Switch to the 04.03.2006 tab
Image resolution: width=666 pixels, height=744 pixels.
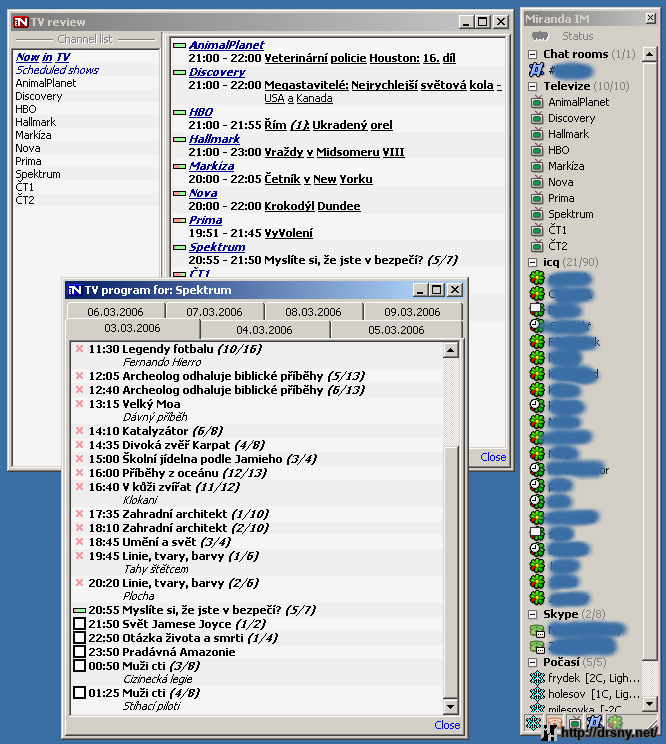pos(264,330)
